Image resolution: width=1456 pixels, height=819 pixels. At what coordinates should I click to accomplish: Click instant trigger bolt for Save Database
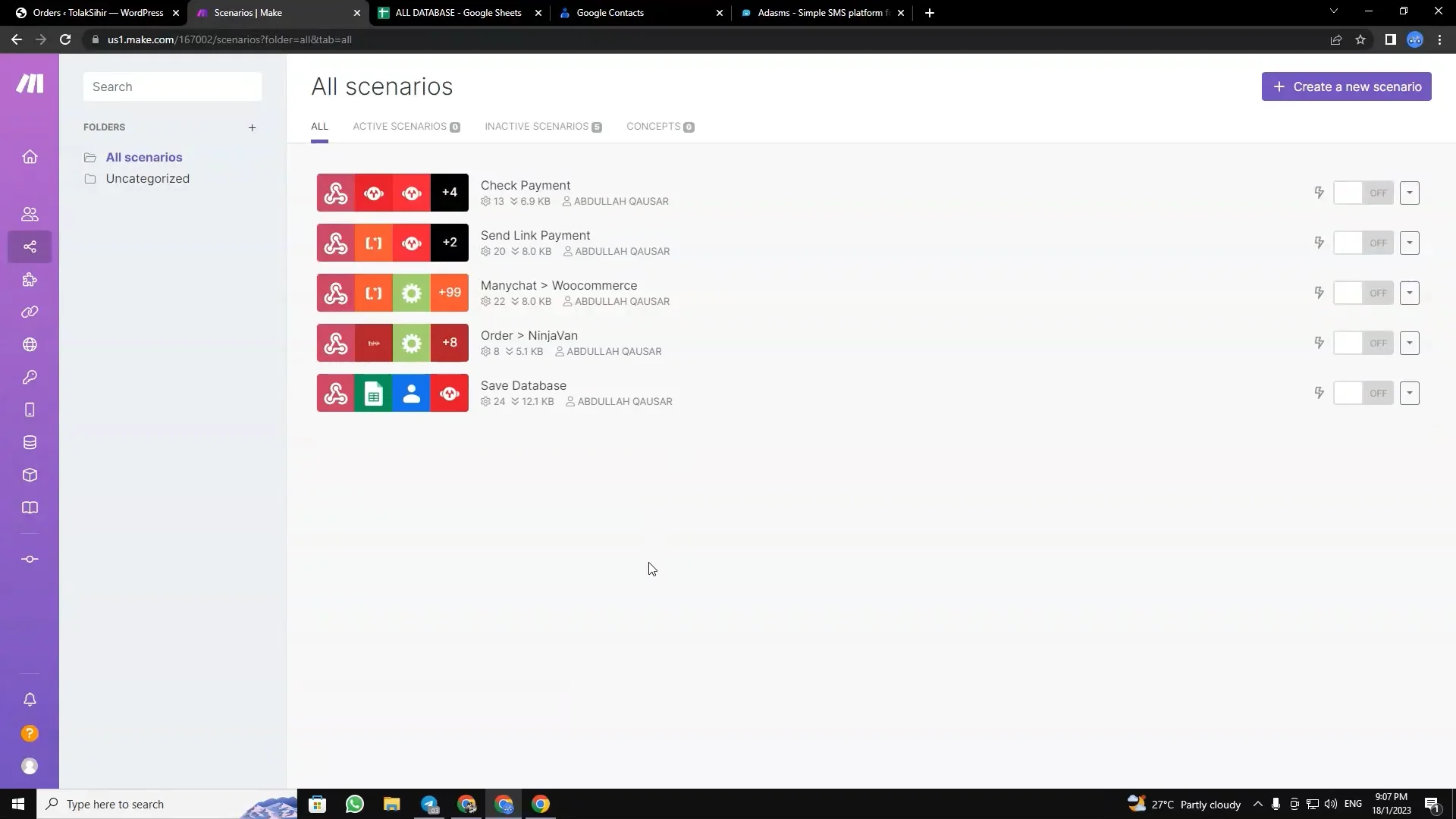click(1319, 393)
